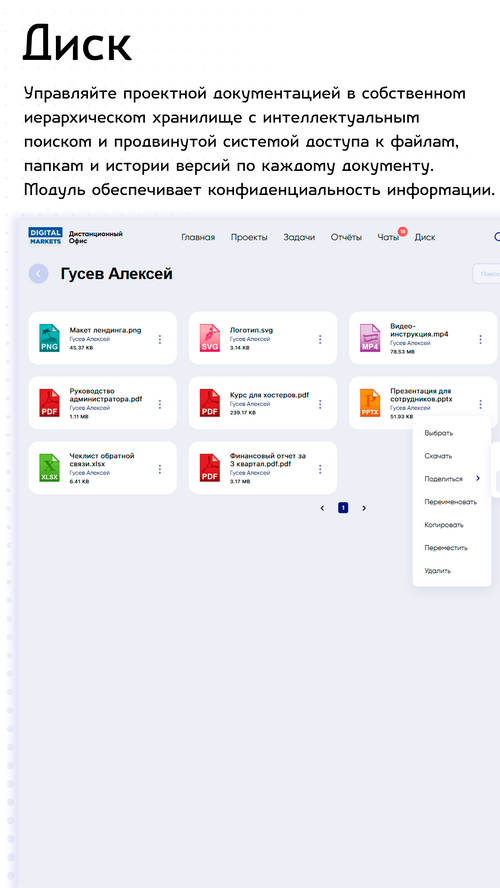Image resolution: width=500 pixels, height=888 pixels.
Task: Choose Переименовать in the context menu
Action: (452, 502)
